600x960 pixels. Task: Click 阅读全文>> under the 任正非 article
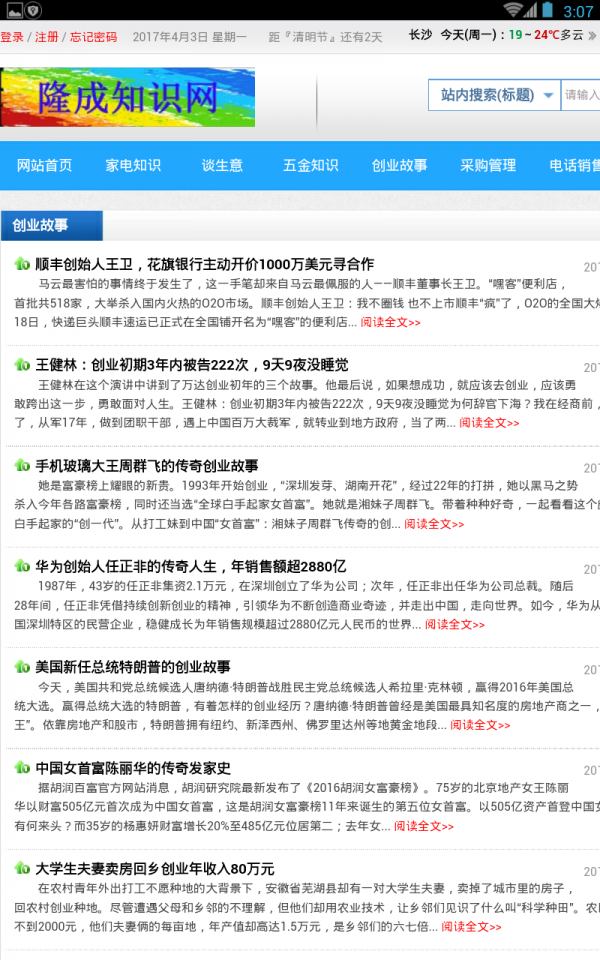(x=455, y=624)
